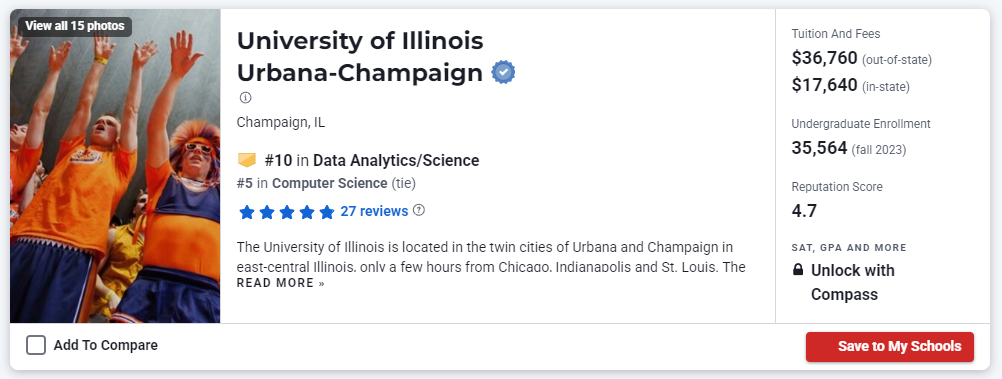Open the University of Illinois Urbana-Champaign title

(360, 57)
